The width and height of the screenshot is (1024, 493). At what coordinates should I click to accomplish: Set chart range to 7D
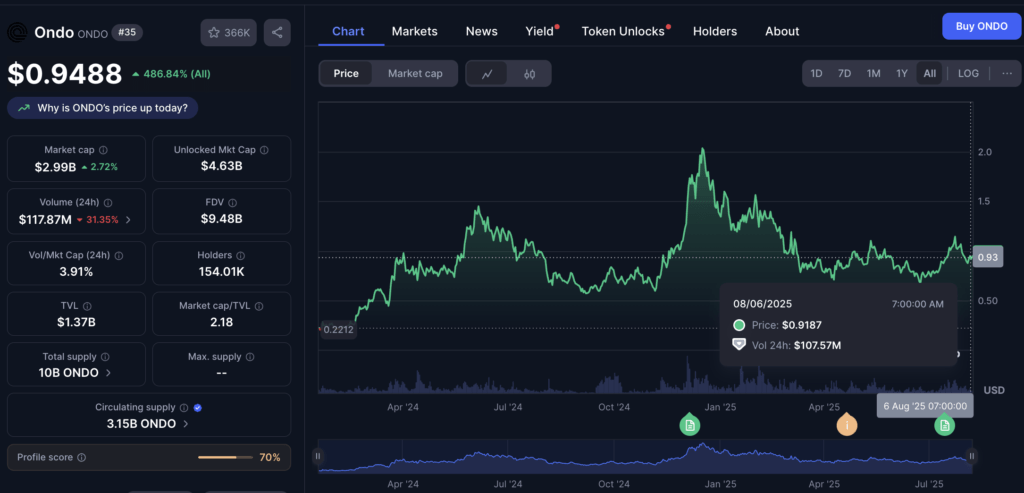click(844, 74)
